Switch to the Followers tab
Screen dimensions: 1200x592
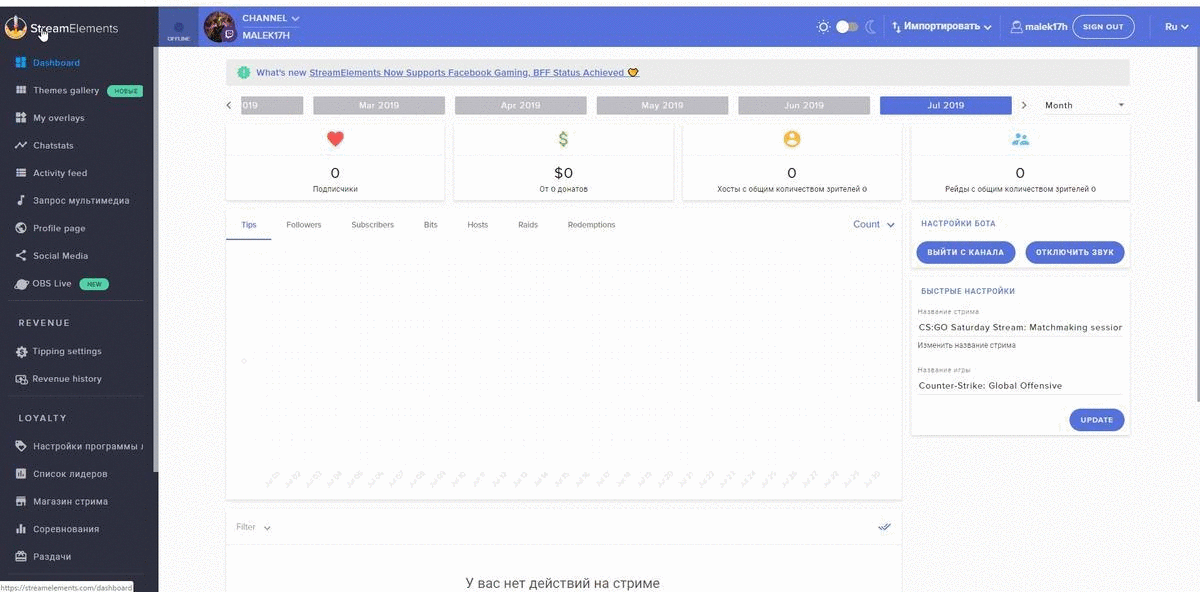point(304,225)
